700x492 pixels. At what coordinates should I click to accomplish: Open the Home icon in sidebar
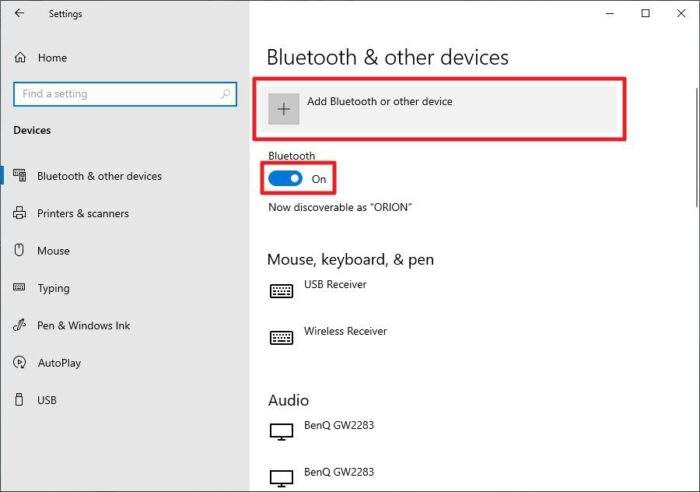pyautogui.click(x=20, y=58)
